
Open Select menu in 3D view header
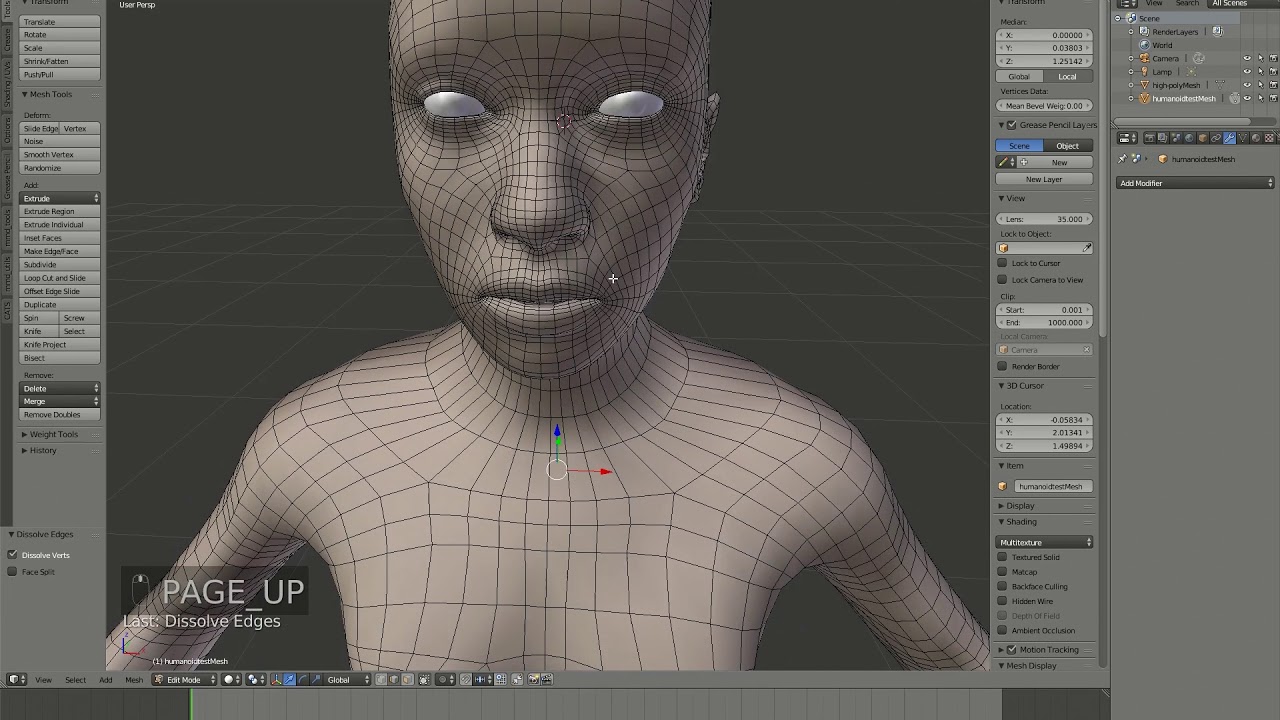click(75, 680)
